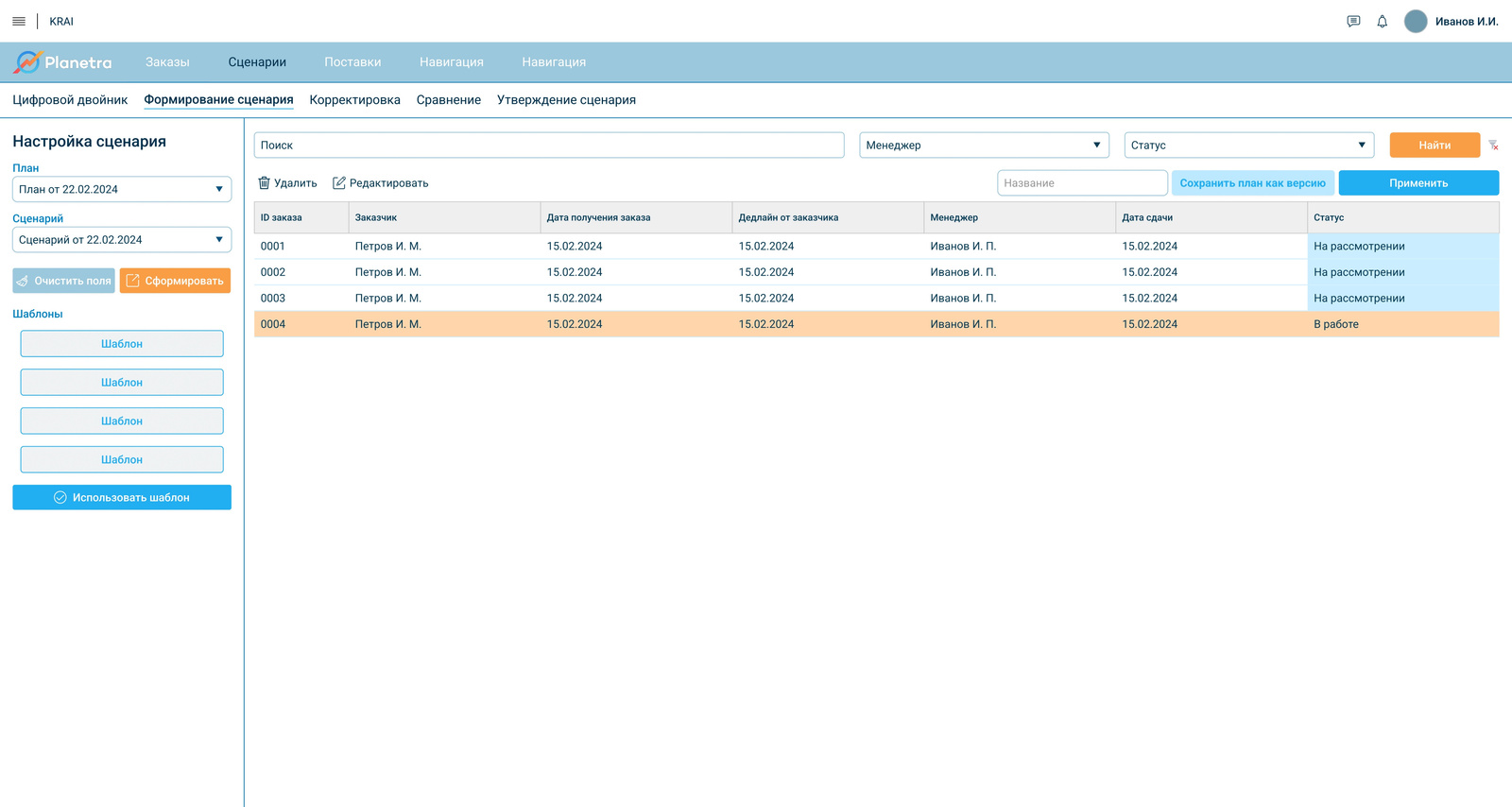Click the pencil icon for Редактировать
The image size is (1512, 807).
point(338,182)
